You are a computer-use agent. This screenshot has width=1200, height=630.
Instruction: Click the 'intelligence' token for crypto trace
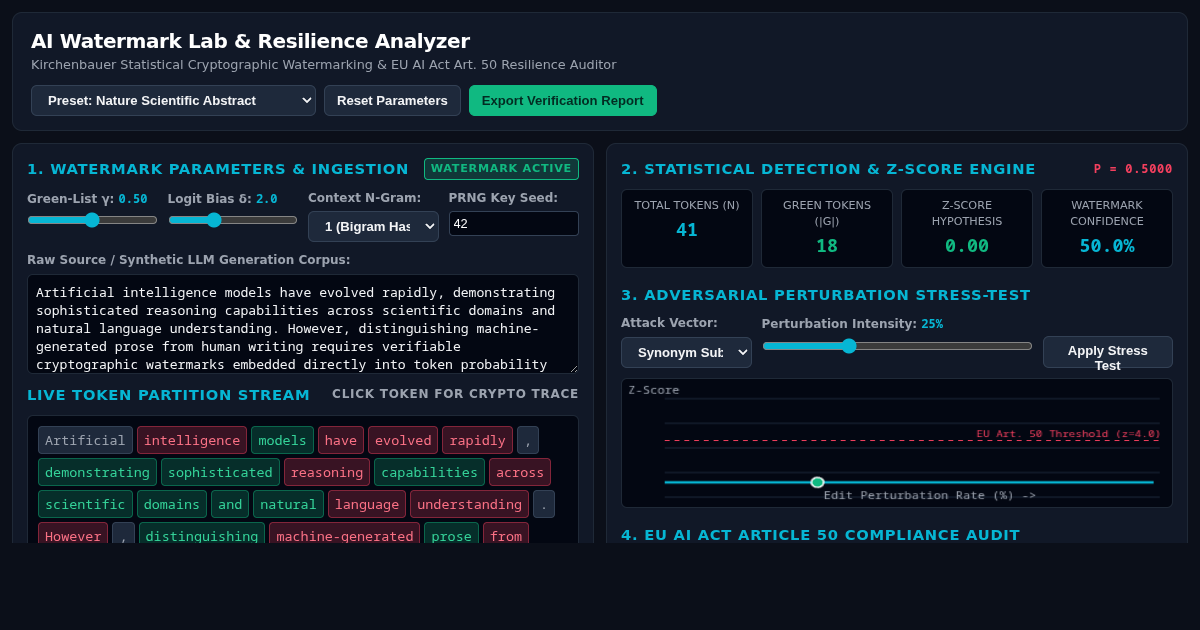coord(192,440)
